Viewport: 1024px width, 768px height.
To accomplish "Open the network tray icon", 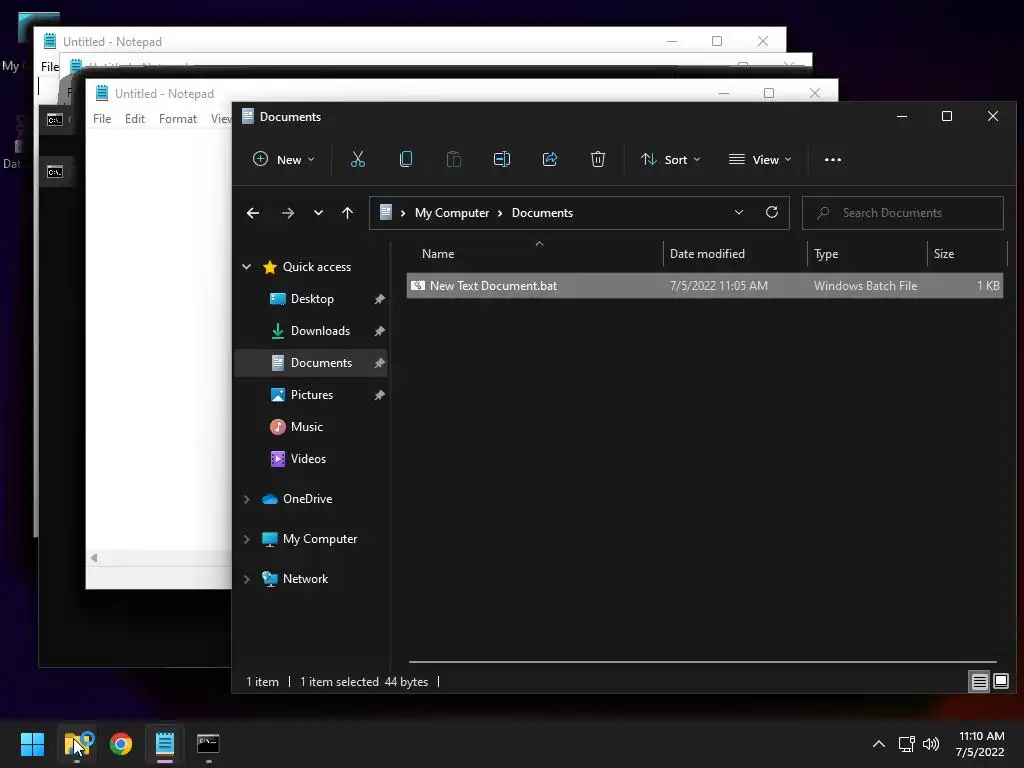I will [906, 744].
